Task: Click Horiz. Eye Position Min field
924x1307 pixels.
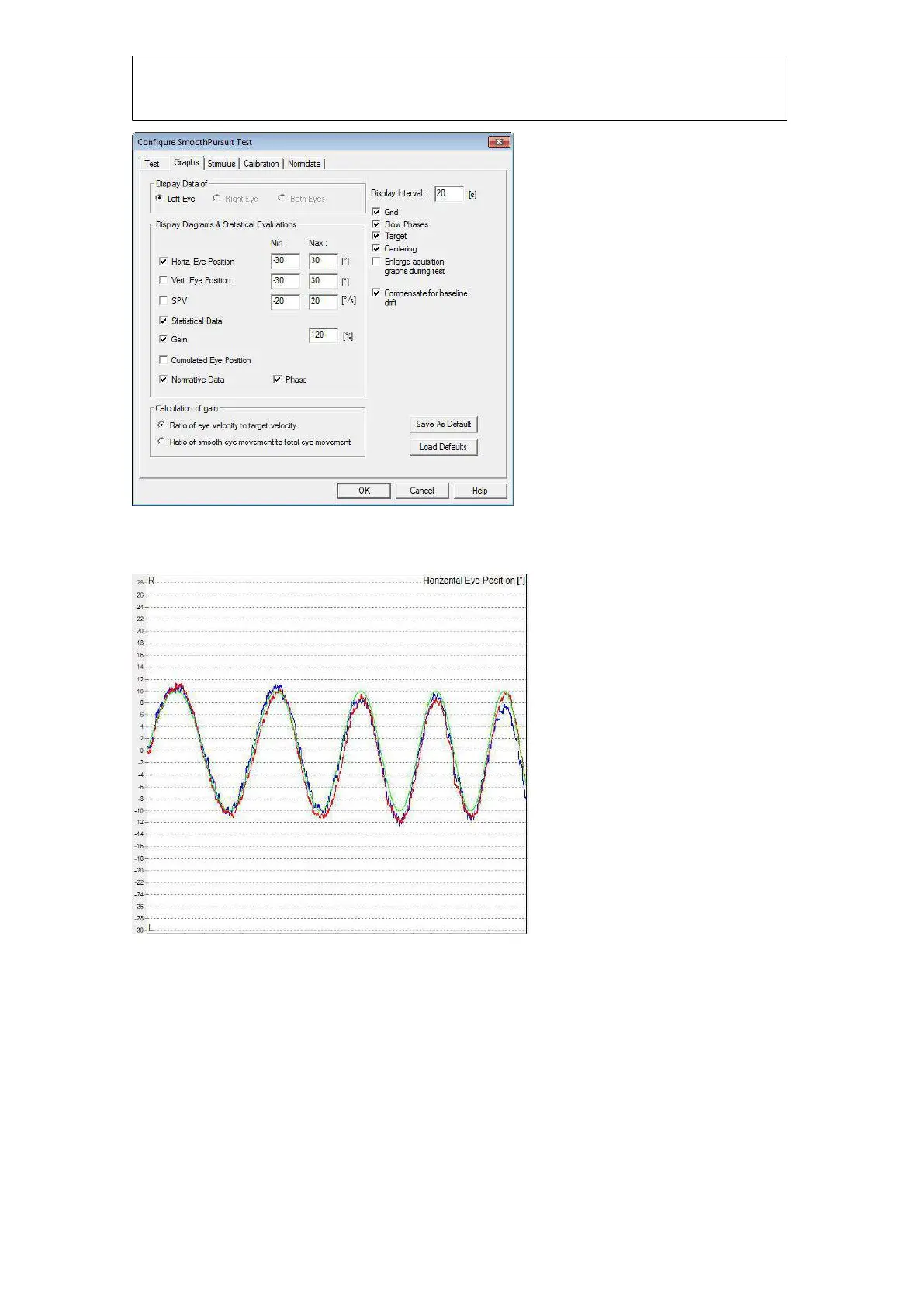Action: click(x=286, y=262)
